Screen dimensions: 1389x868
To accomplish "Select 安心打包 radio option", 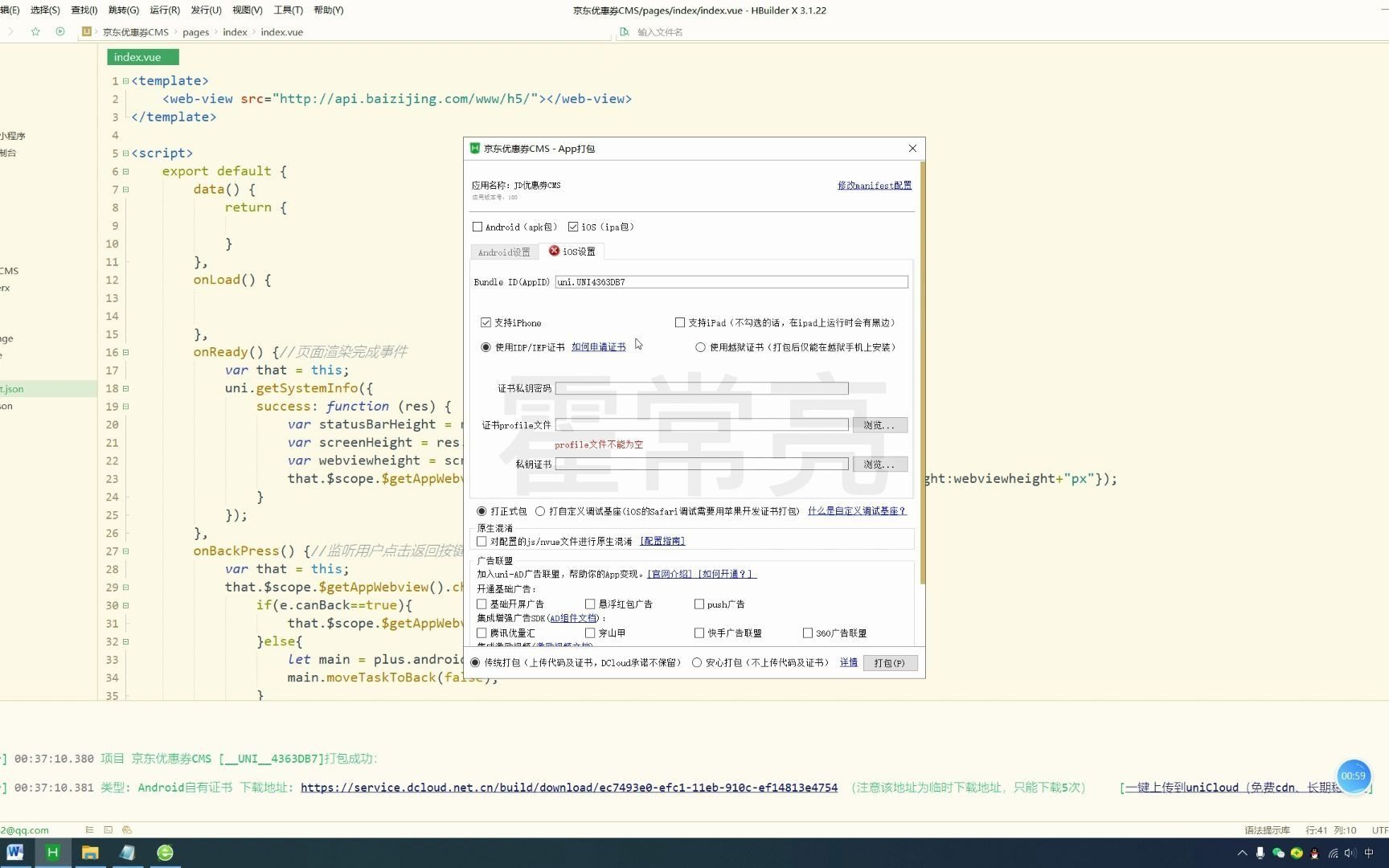I will (x=697, y=663).
